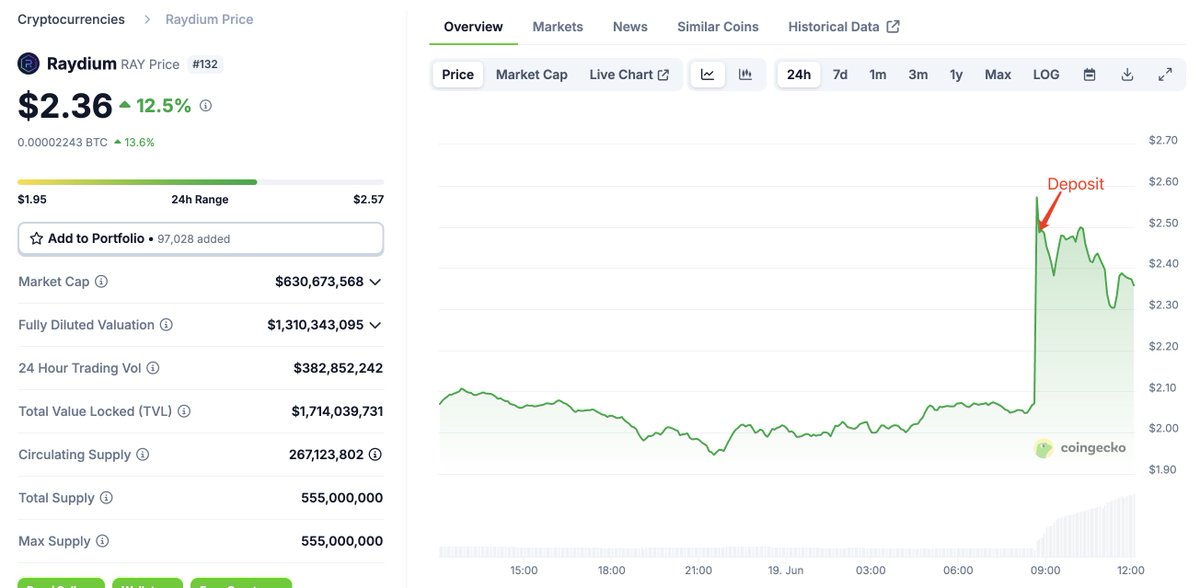Download chart data icon
The height and width of the screenshot is (588, 1200).
pyautogui.click(x=1127, y=74)
